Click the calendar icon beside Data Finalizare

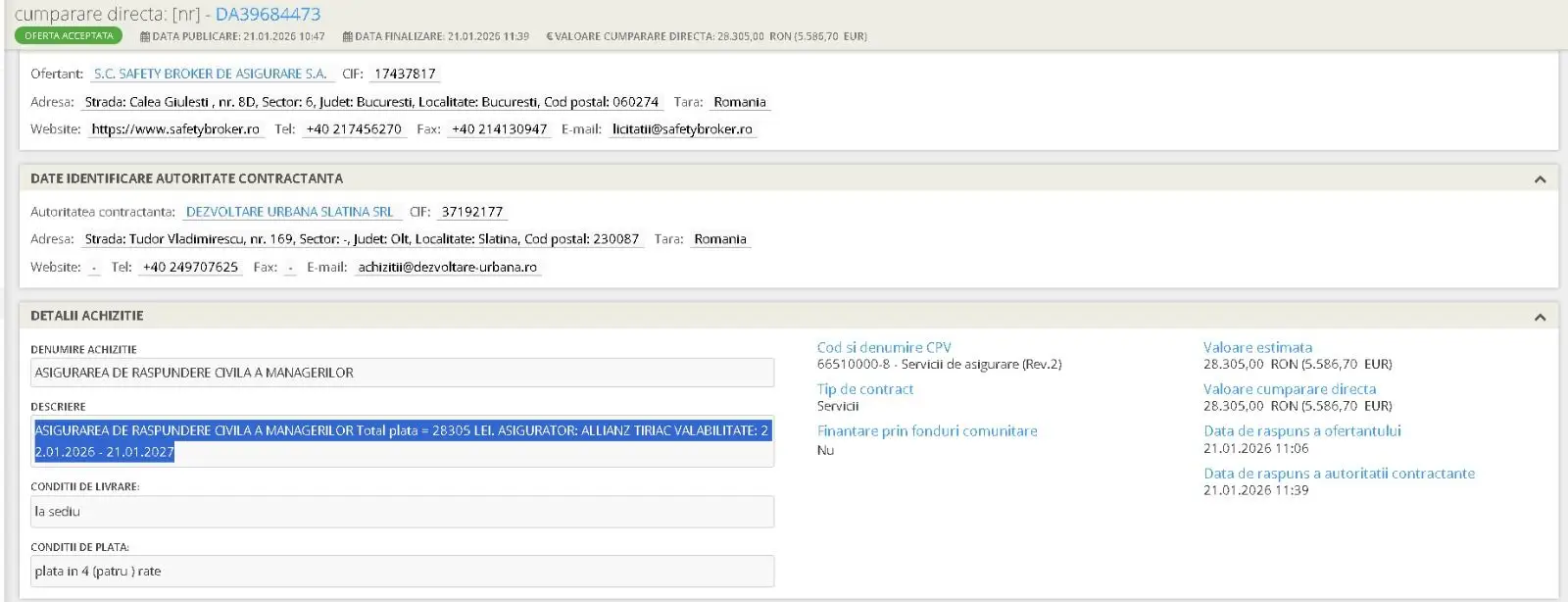click(348, 36)
